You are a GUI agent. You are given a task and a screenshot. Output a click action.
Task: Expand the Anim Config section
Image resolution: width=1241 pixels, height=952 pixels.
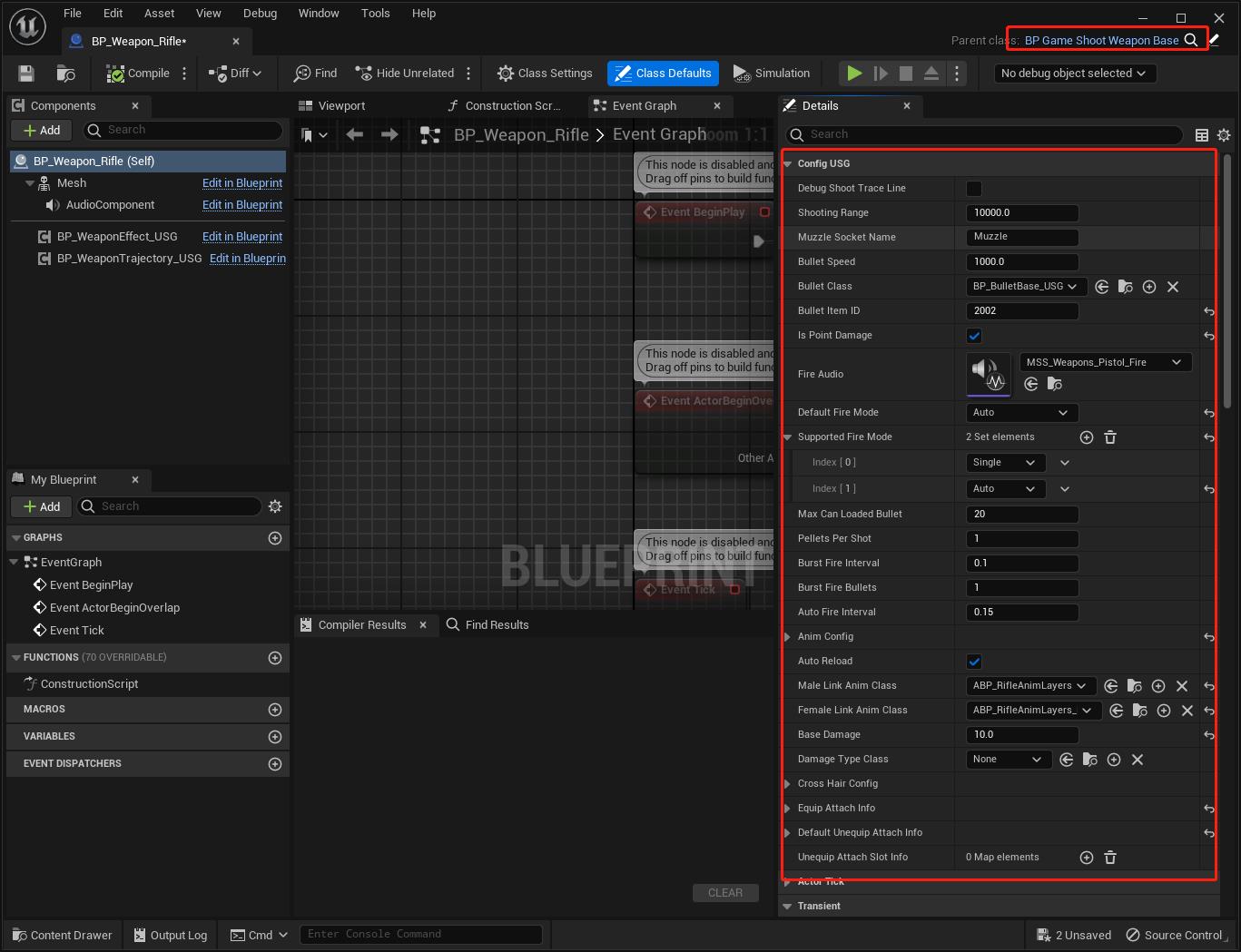point(787,637)
